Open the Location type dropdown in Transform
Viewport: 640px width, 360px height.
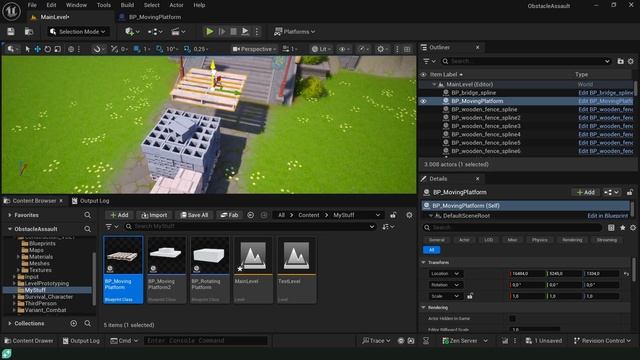pyautogui.click(x=445, y=273)
